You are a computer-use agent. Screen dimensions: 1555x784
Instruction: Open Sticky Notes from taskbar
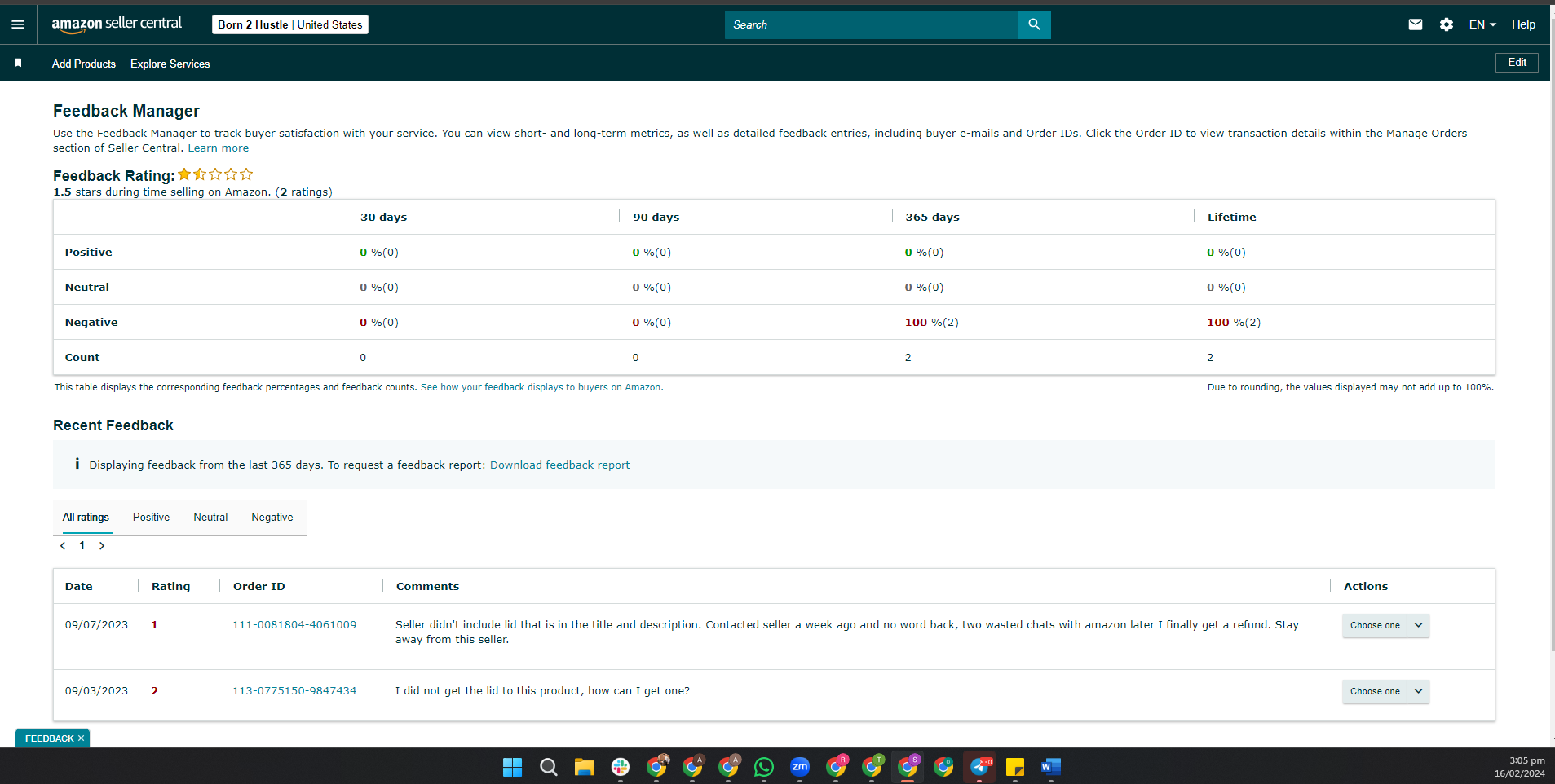[1015, 767]
